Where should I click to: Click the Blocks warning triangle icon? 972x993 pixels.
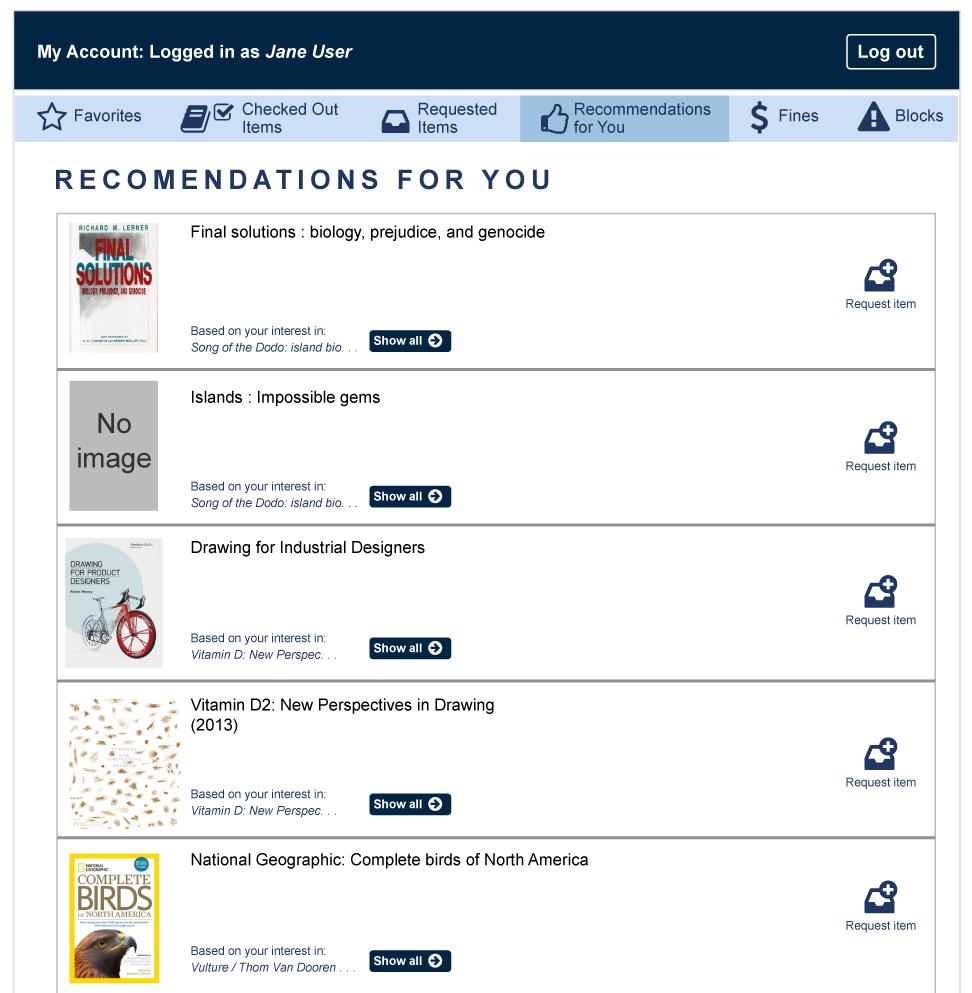(x=873, y=117)
